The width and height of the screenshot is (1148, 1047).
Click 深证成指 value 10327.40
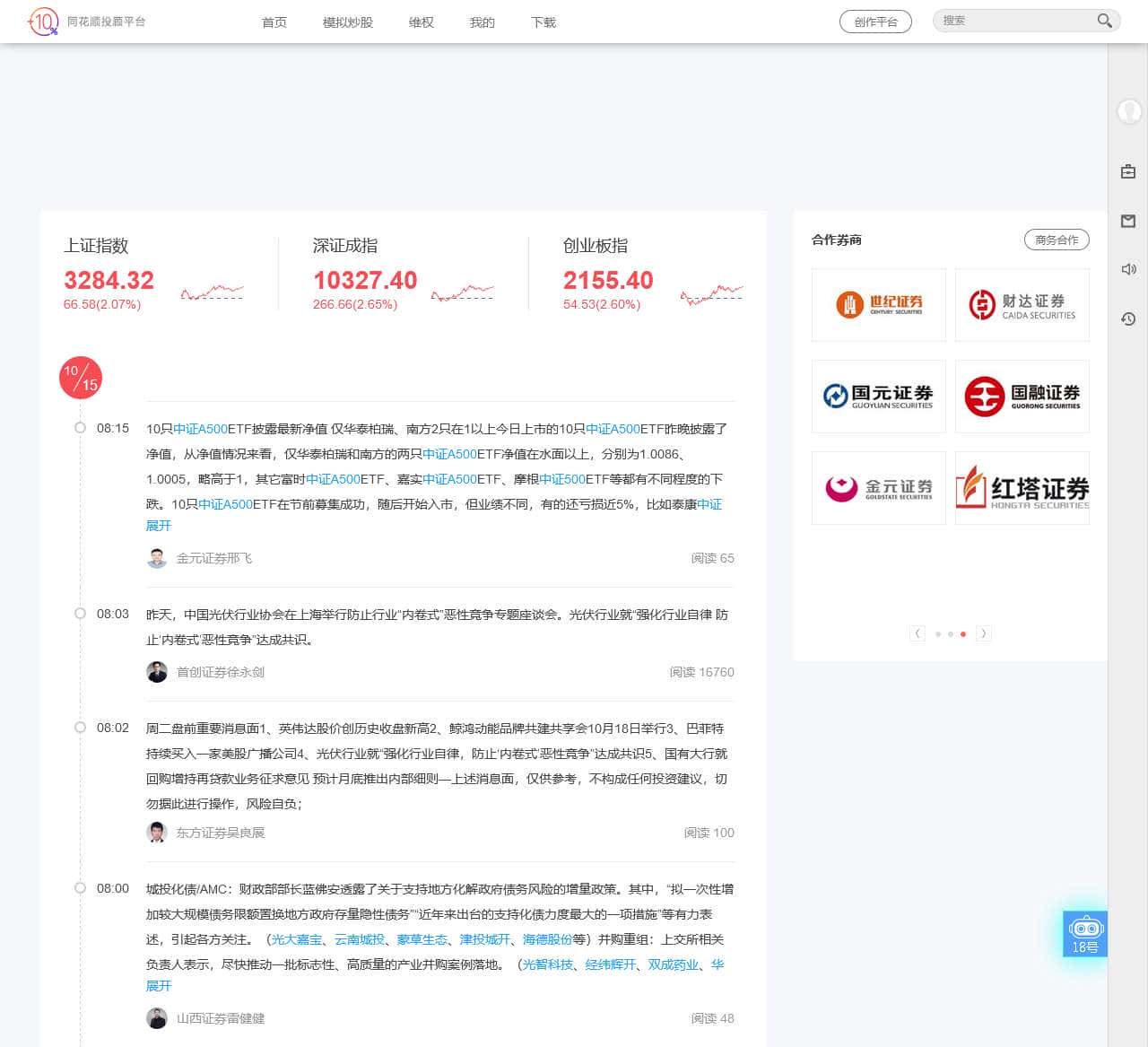coord(365,281)
